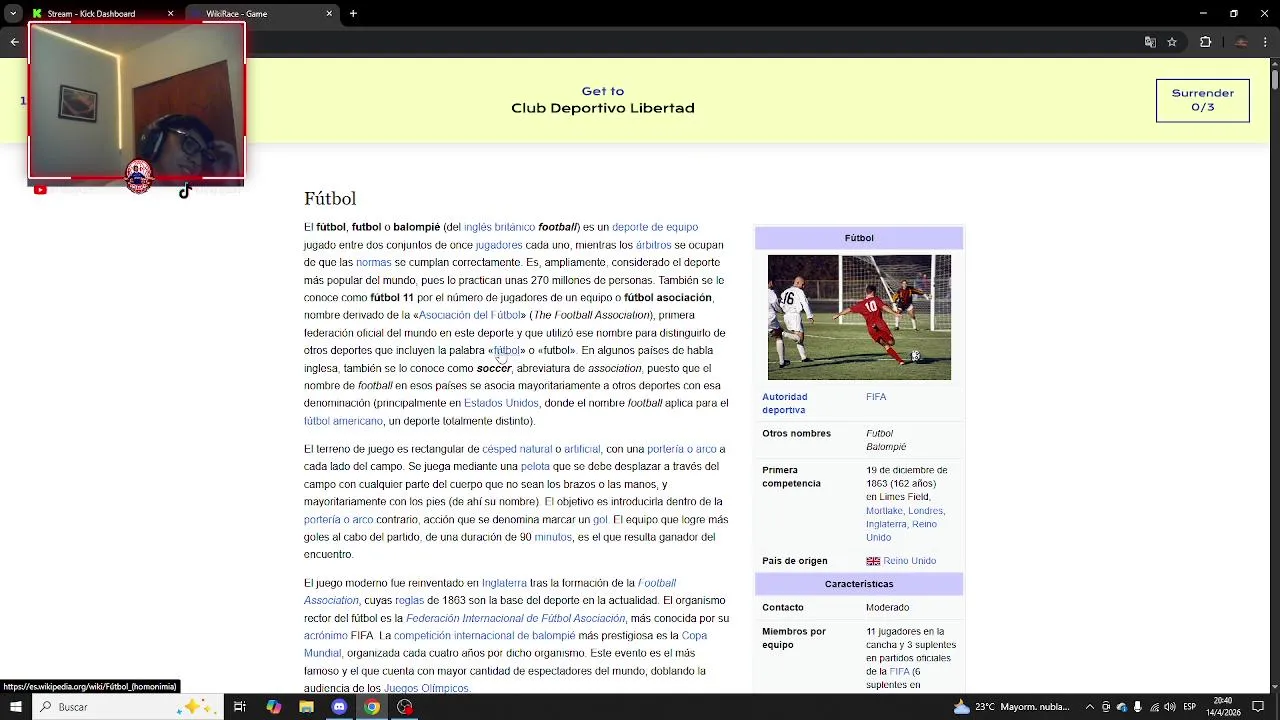Click the infobox football match photo
This screenshot has height=720, width=1280.
click(x=859, y=317)
